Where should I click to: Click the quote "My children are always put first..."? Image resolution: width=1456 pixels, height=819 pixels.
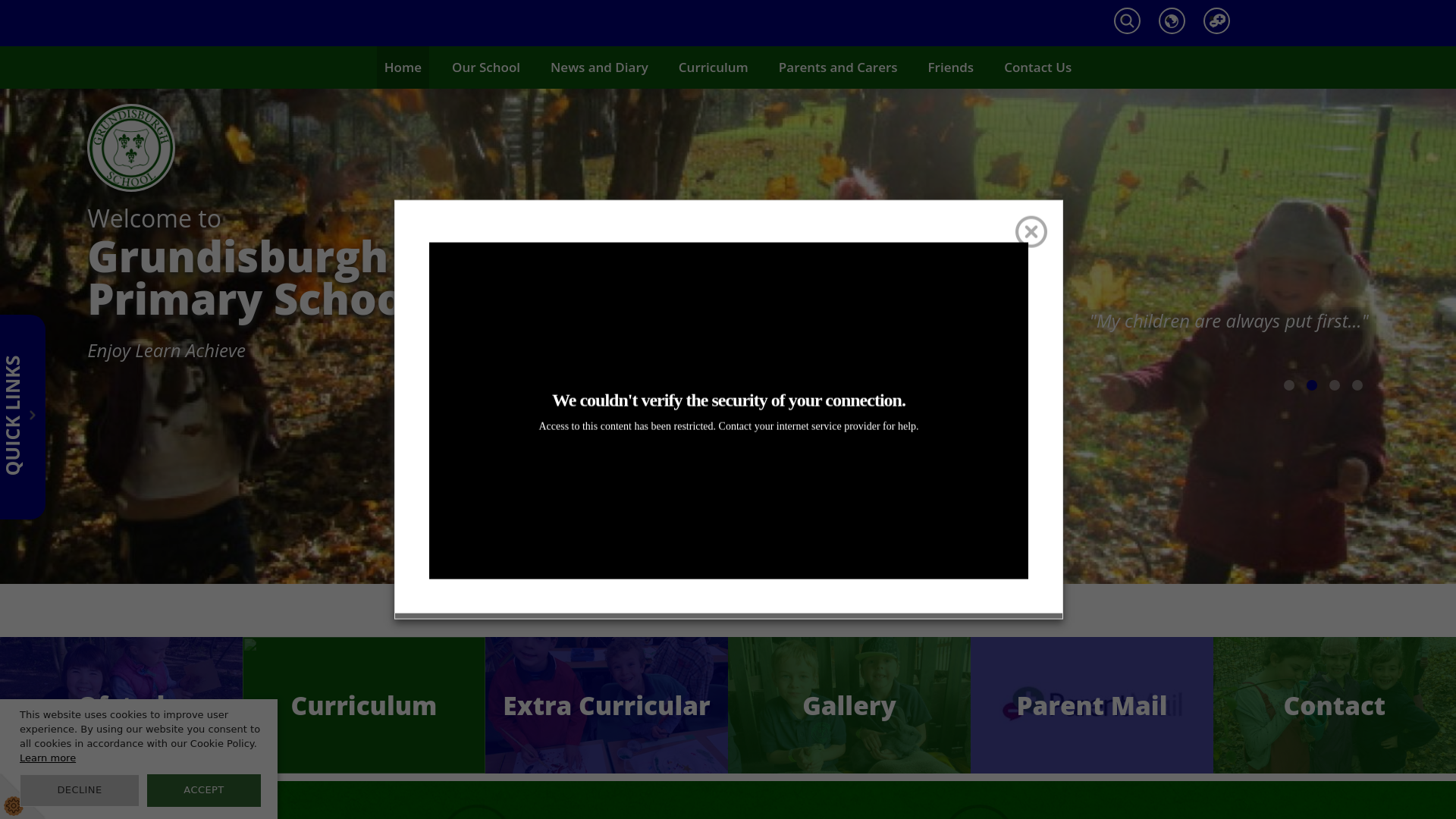[1229, 321]
